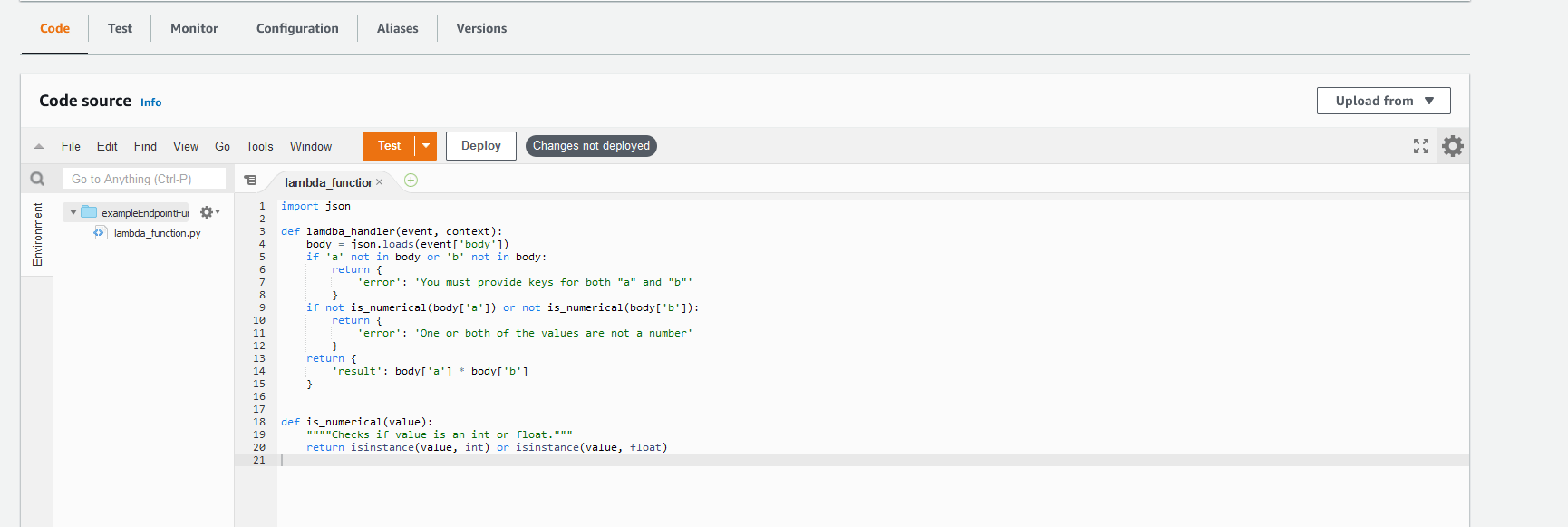The height and width of the screenshot is (527, 1568).
Task: Open the Tools menu
Action: coord(259,146)
